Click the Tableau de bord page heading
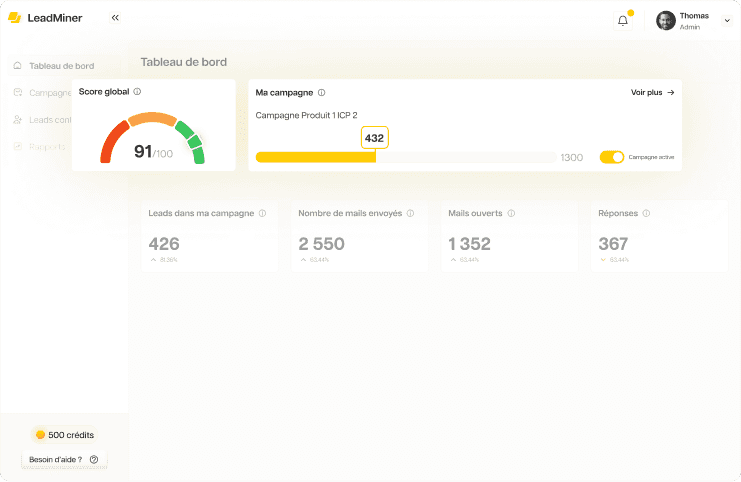This screenshot has height=482, width=741. click(x=184, y=62)
